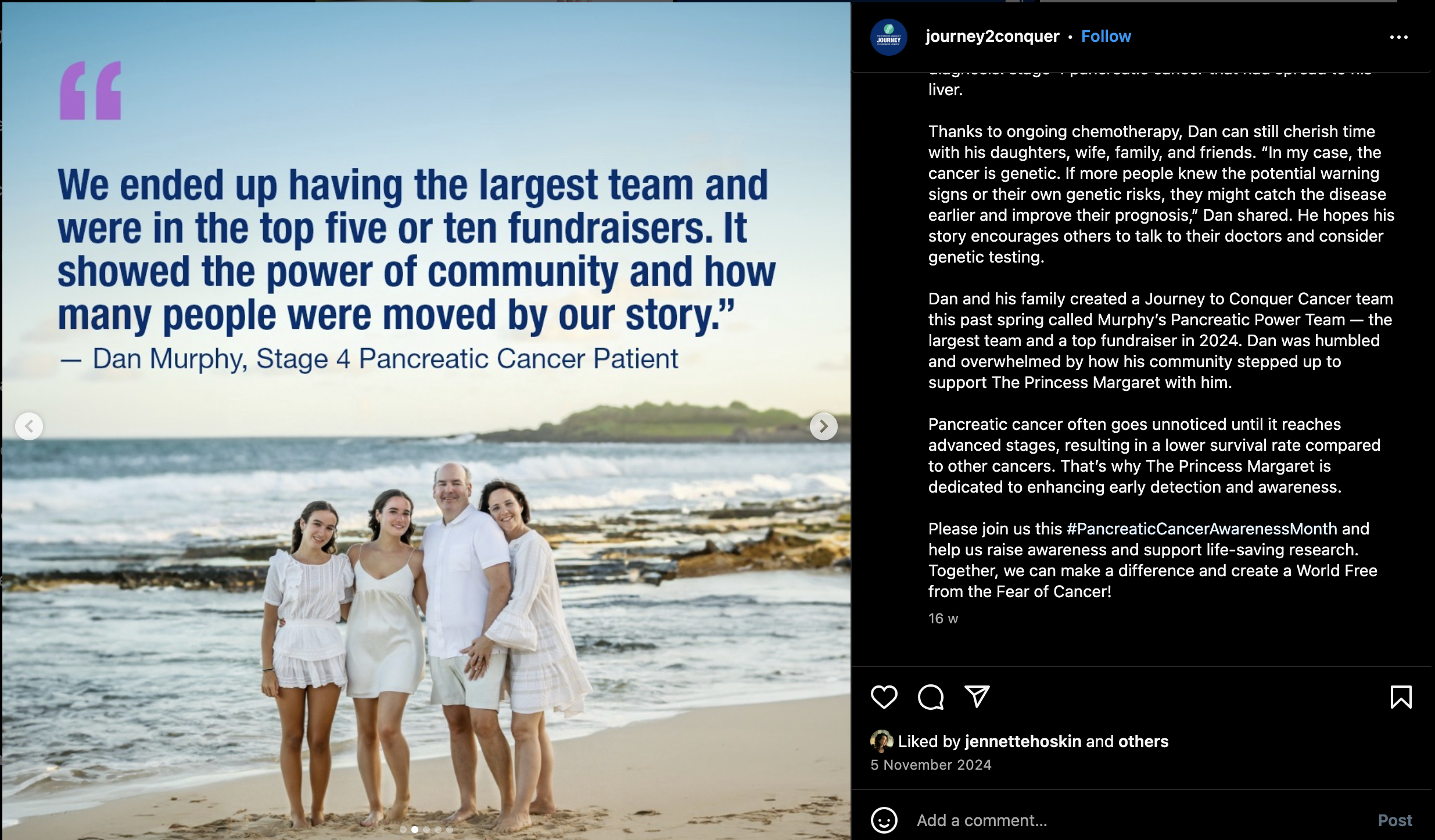The image size is (1435, 840).
Task: Open the three-dot more options menu
Action: pos(1398,37)
